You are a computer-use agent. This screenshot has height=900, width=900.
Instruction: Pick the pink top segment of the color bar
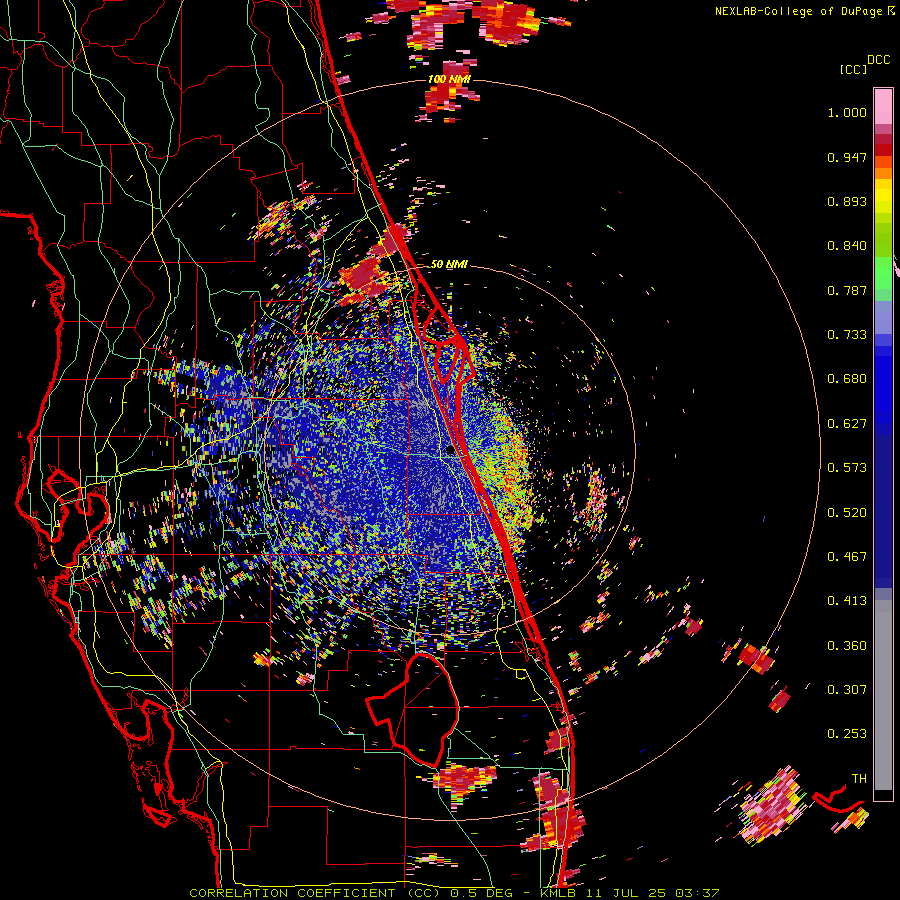coord(883,106)
